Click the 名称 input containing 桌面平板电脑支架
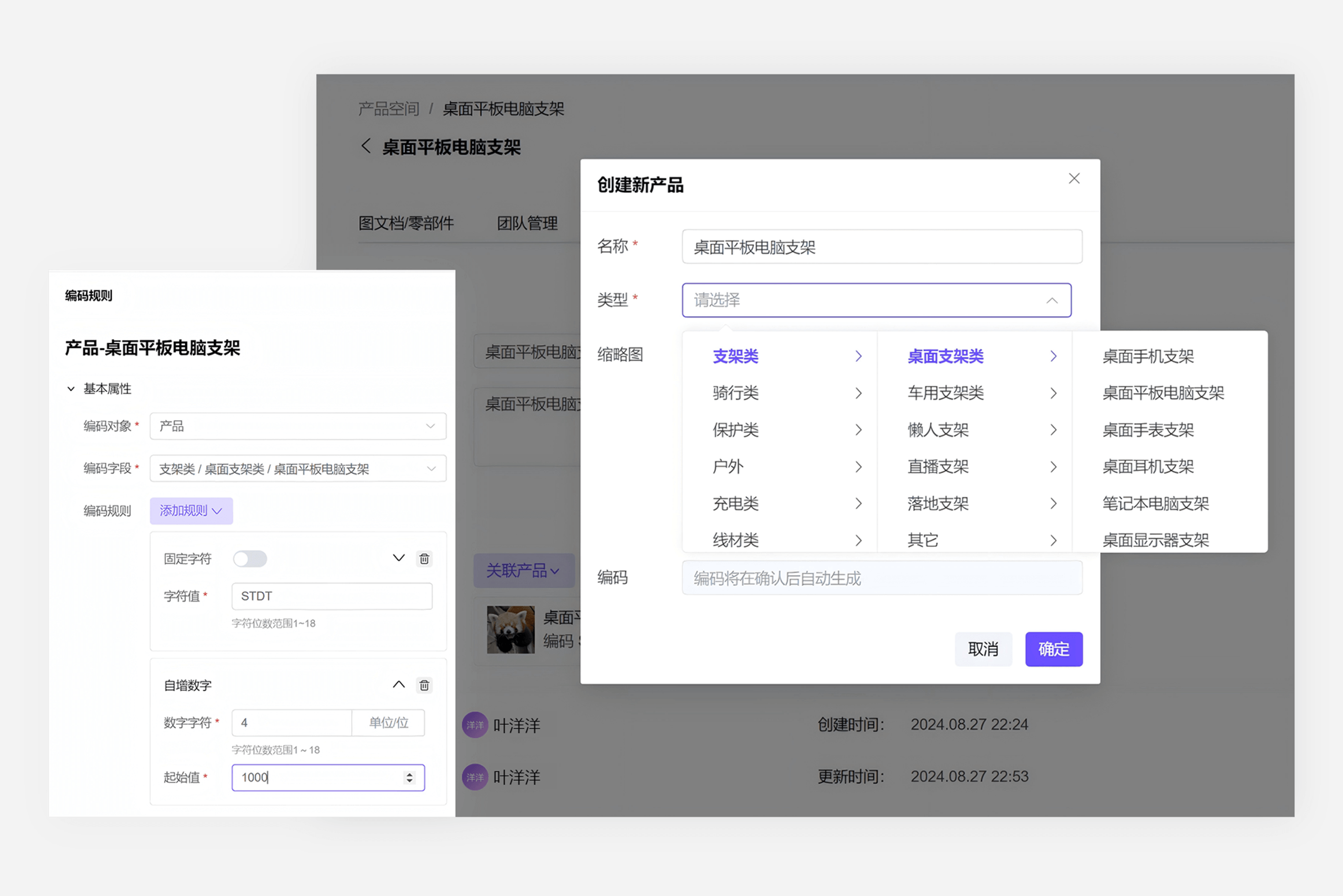This screenshot has height=896, width=1343. 881,247
